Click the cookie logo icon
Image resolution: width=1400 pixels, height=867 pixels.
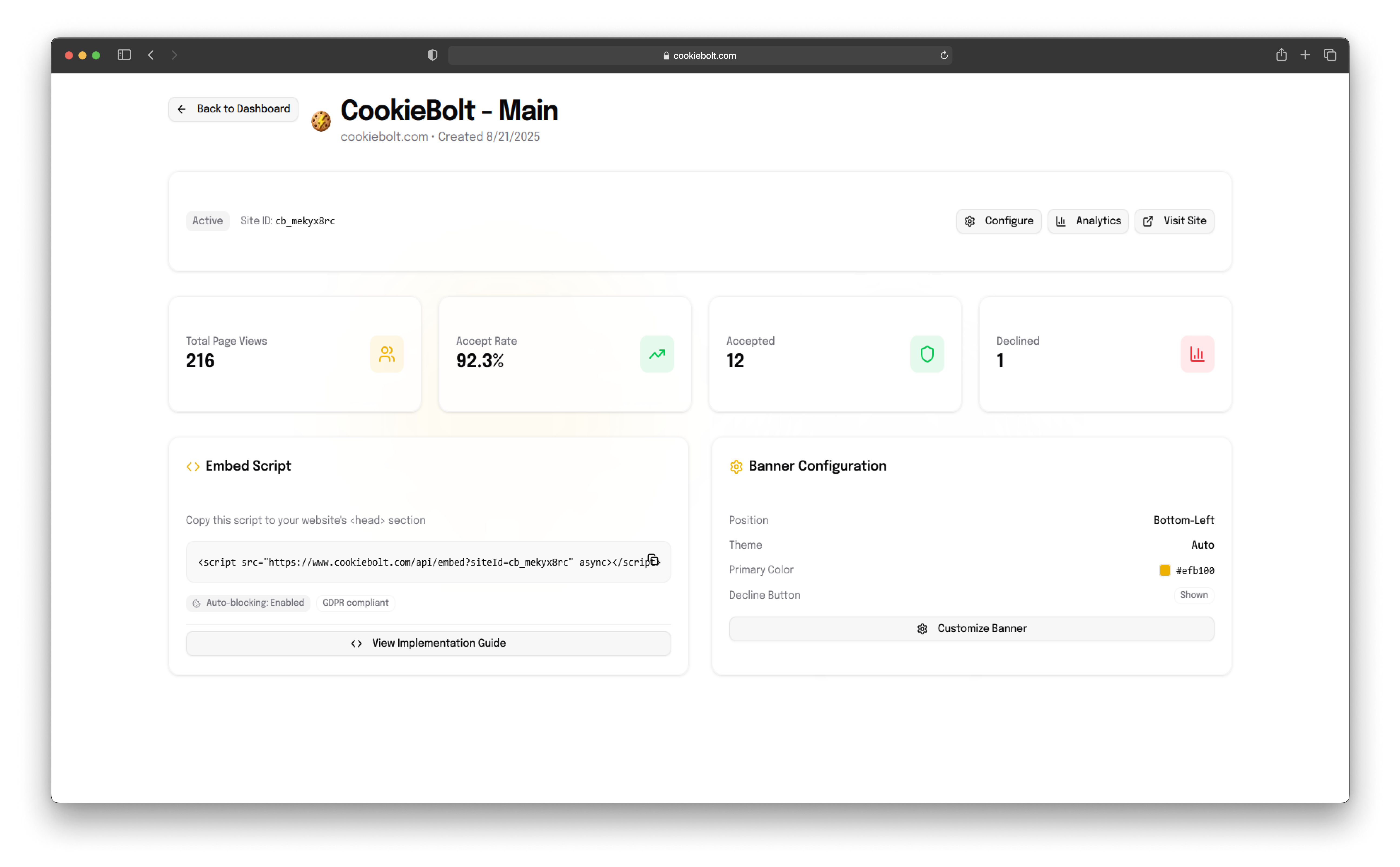click(x=321, y=121)
